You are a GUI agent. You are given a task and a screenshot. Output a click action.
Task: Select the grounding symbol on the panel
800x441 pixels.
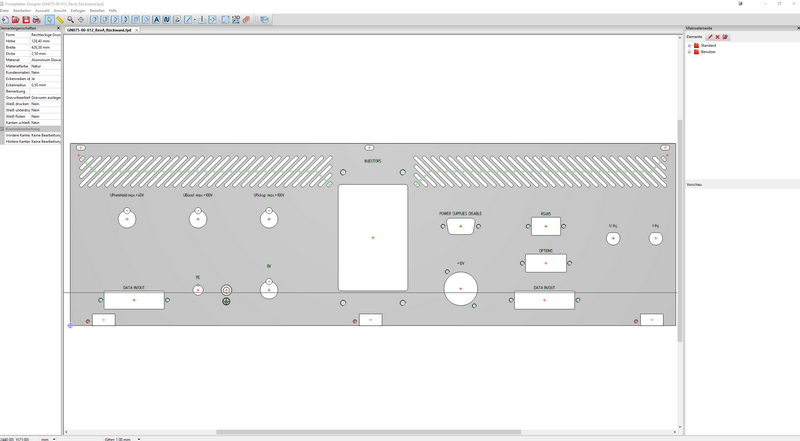tap(226, 301)
